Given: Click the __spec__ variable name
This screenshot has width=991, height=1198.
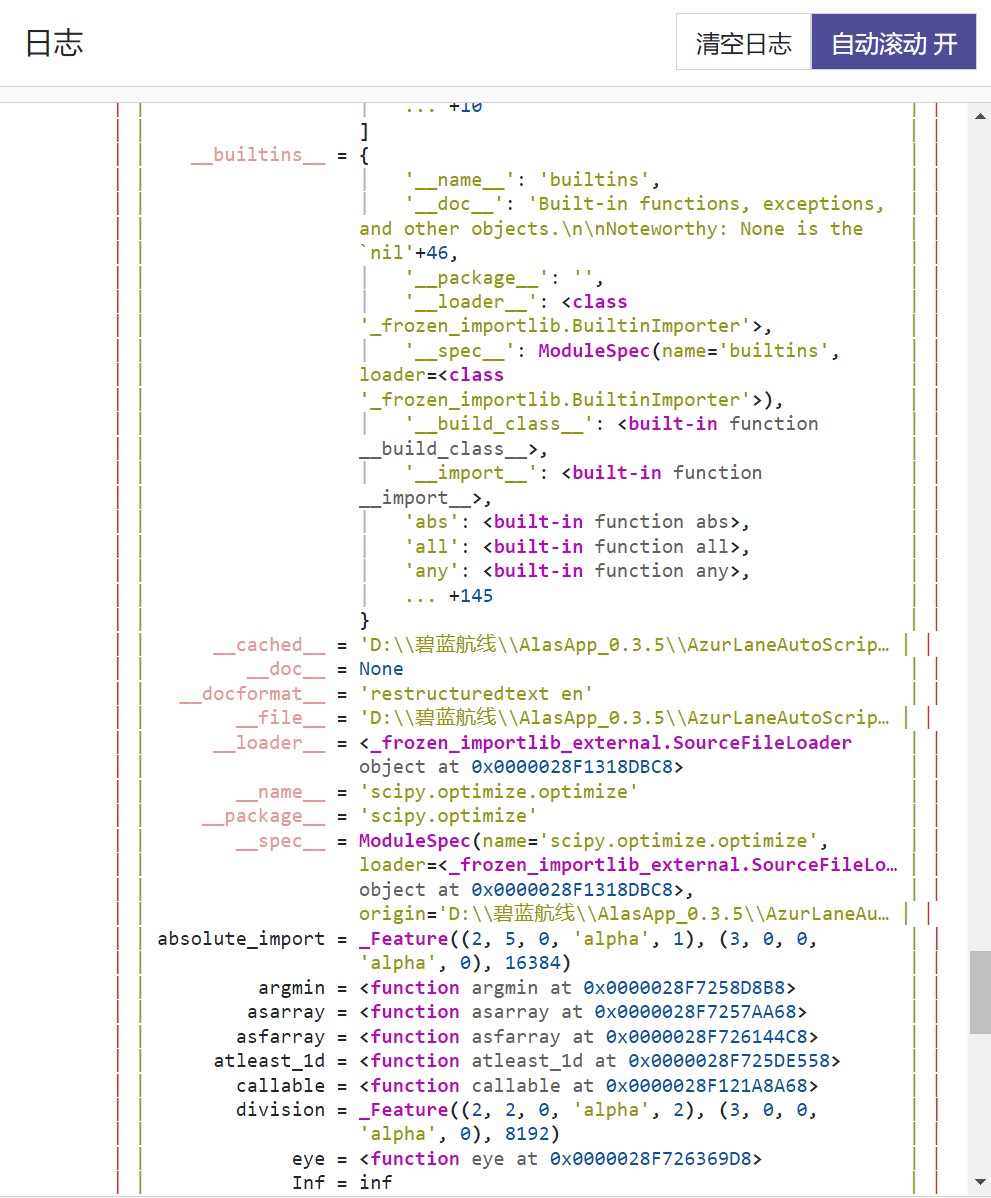Looking at the screenshot, I should pos(280,840).
